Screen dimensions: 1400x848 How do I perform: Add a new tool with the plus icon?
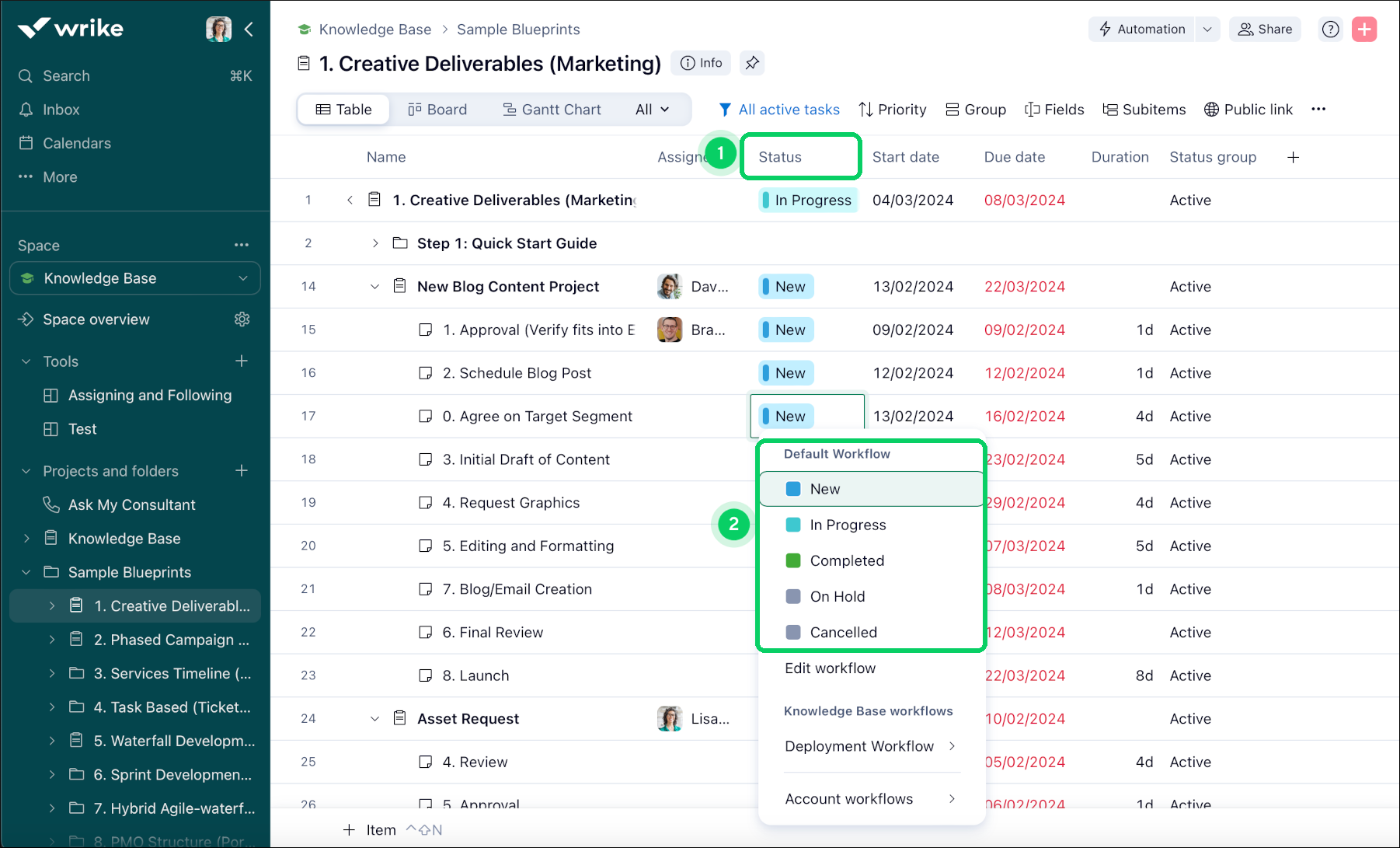coord(242,361)
